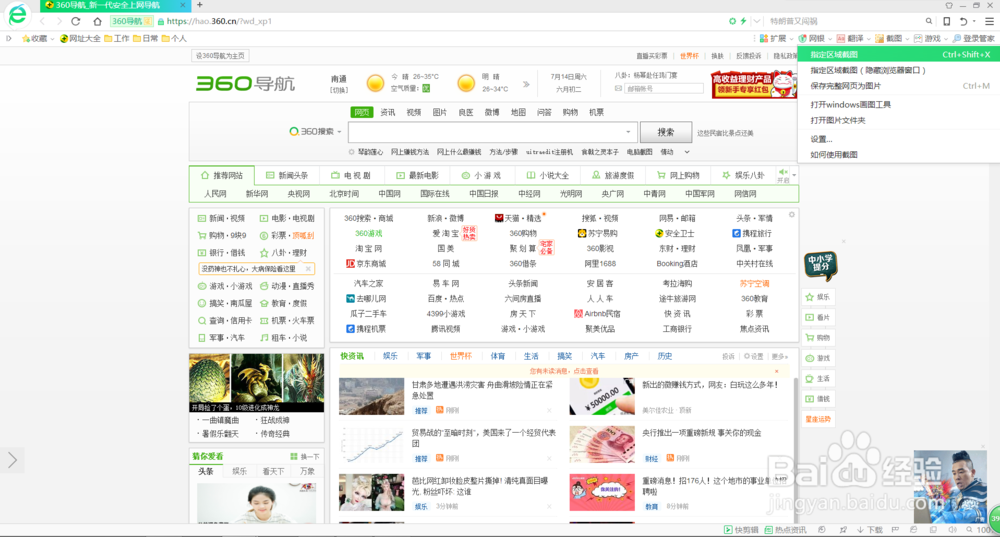Viewport: 1000px width, 537px height.
Task: Click 设360导航为主页 button
Action: pos(220,55)
